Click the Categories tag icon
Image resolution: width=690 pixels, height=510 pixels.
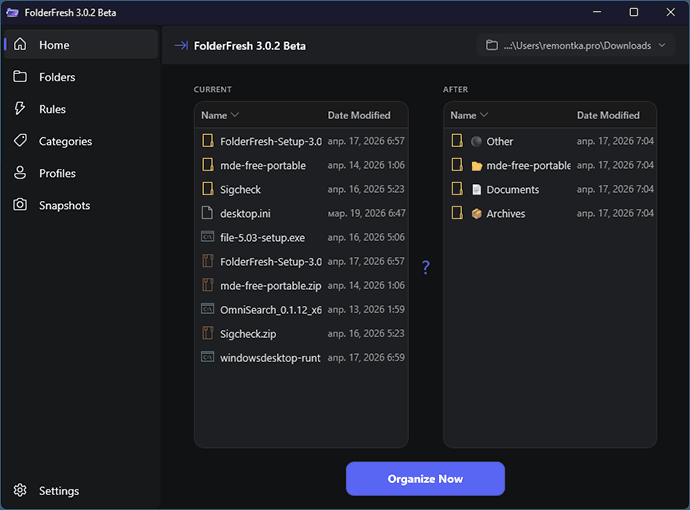tap(20, 141)
